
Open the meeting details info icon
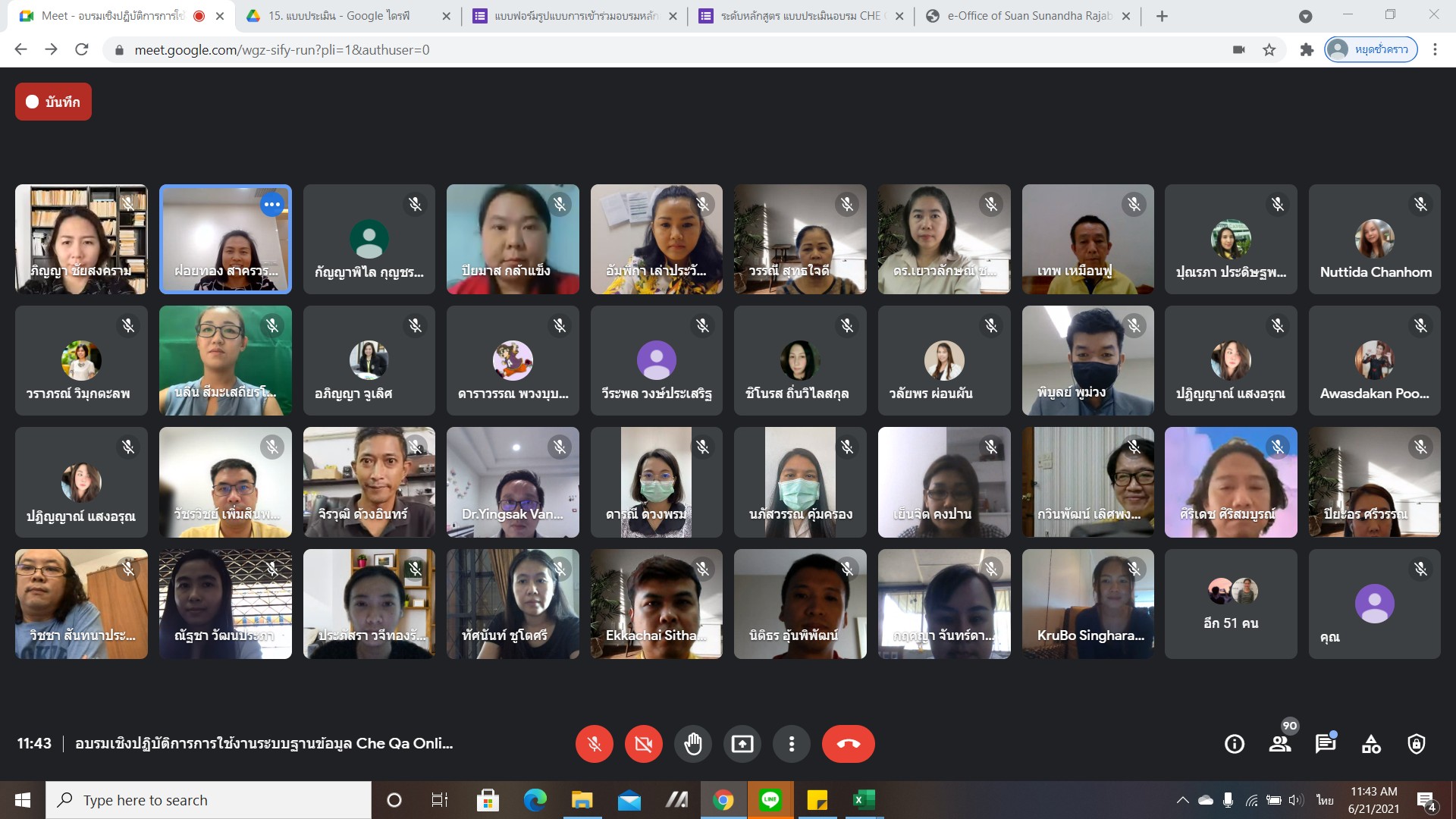[x=1235, y=744]
